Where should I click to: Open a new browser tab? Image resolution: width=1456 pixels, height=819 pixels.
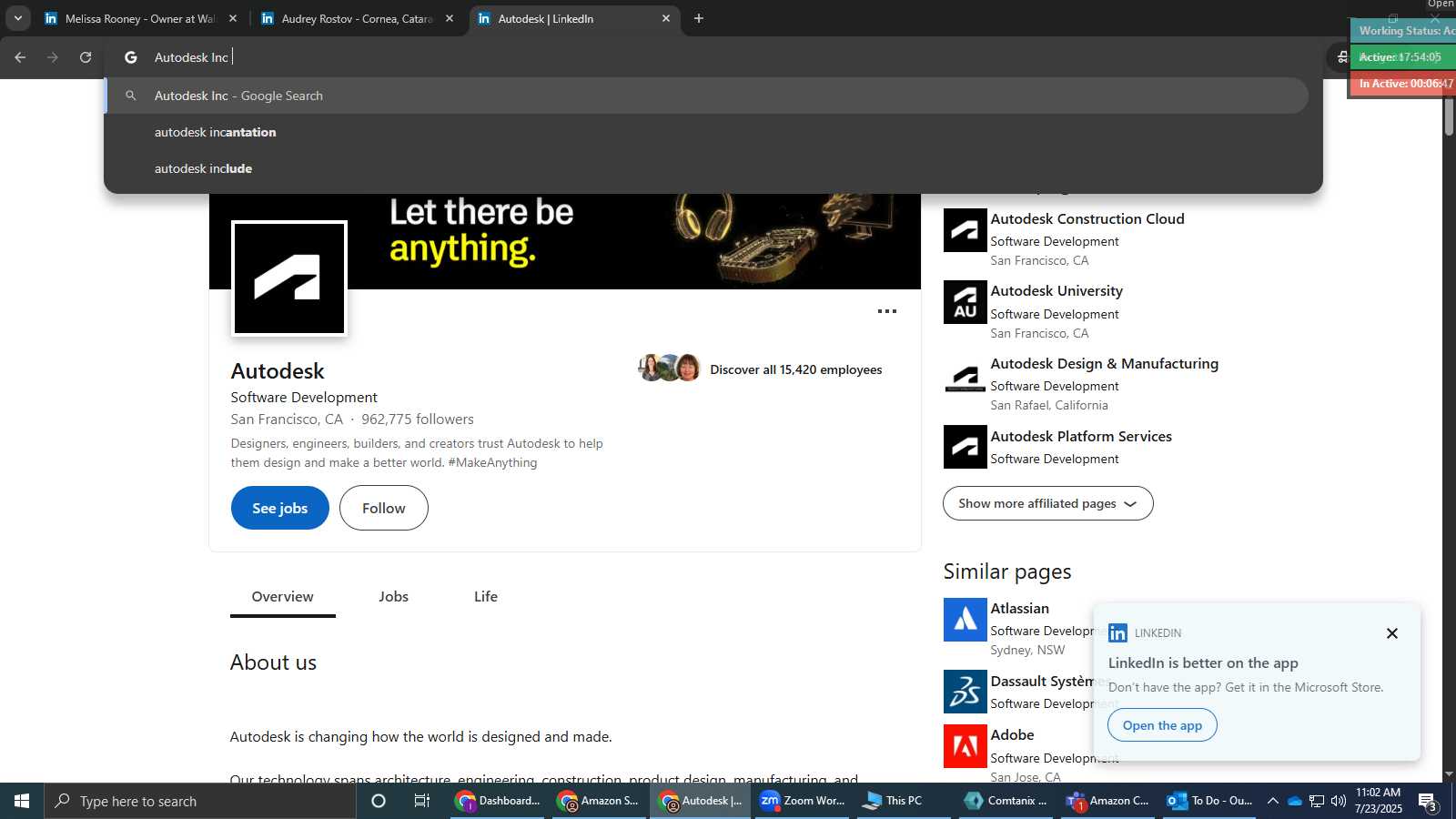tap(699, 18)
